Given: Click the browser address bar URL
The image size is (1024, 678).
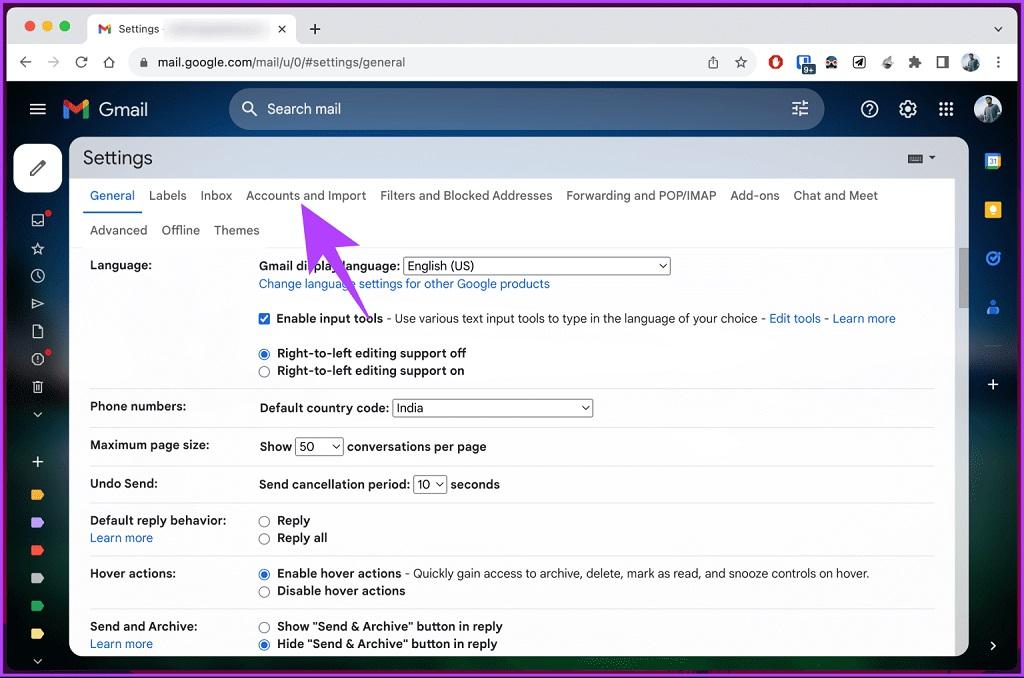Looking at the screenshot, I should click(x=281, y=62).
